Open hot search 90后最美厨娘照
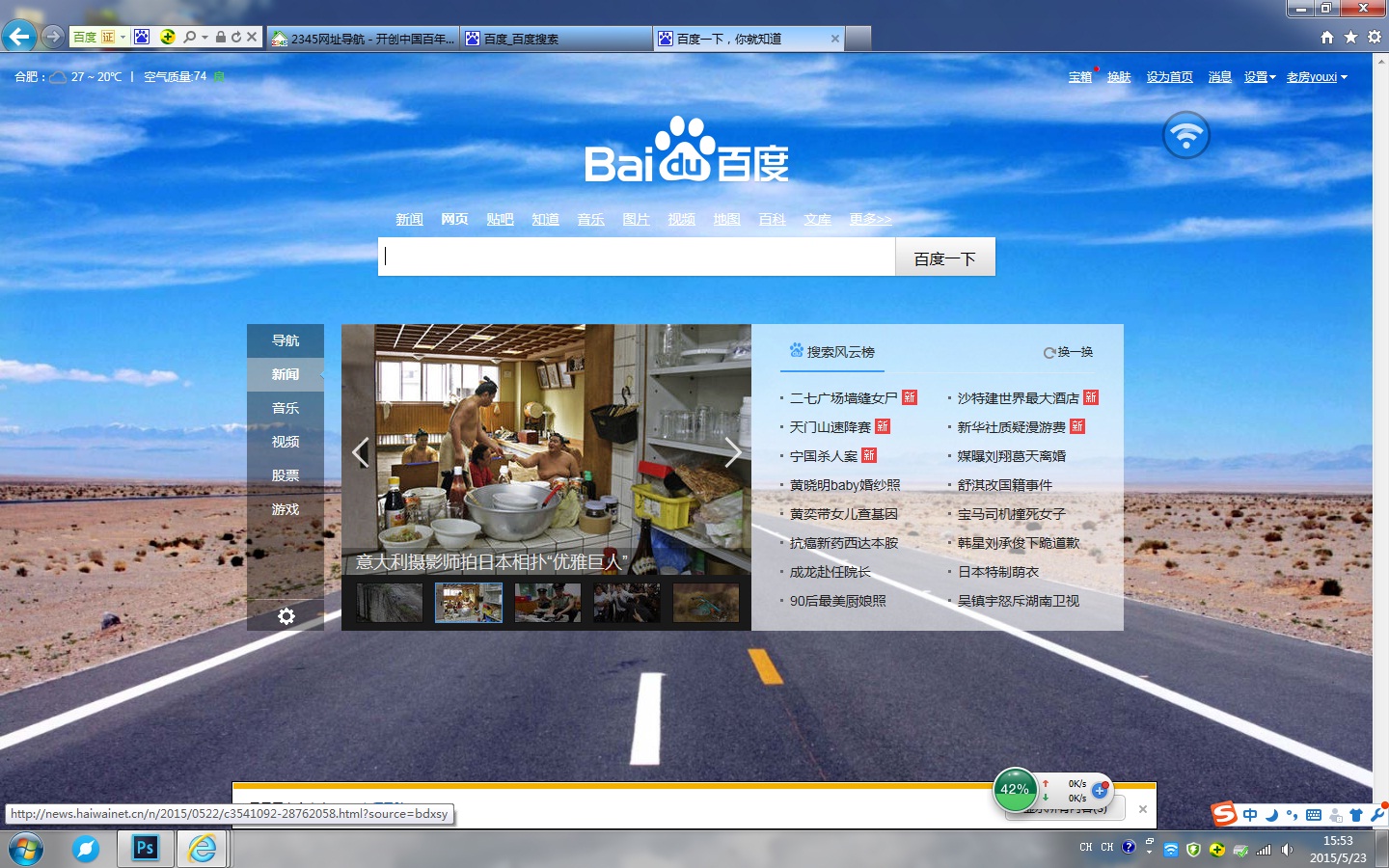 (838, 600)
